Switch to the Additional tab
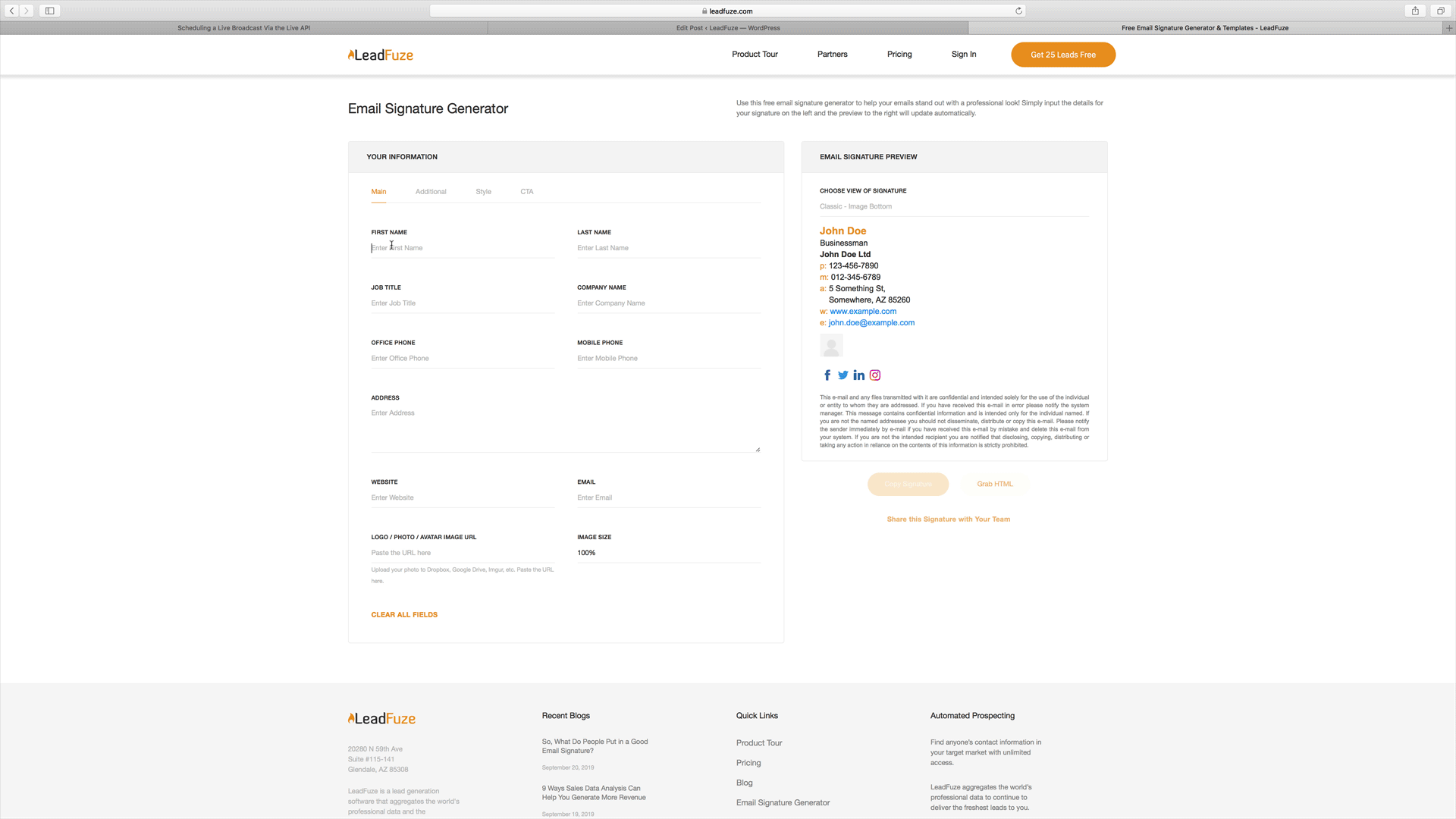Screen dimensions: 1456x819 (431, 192)
